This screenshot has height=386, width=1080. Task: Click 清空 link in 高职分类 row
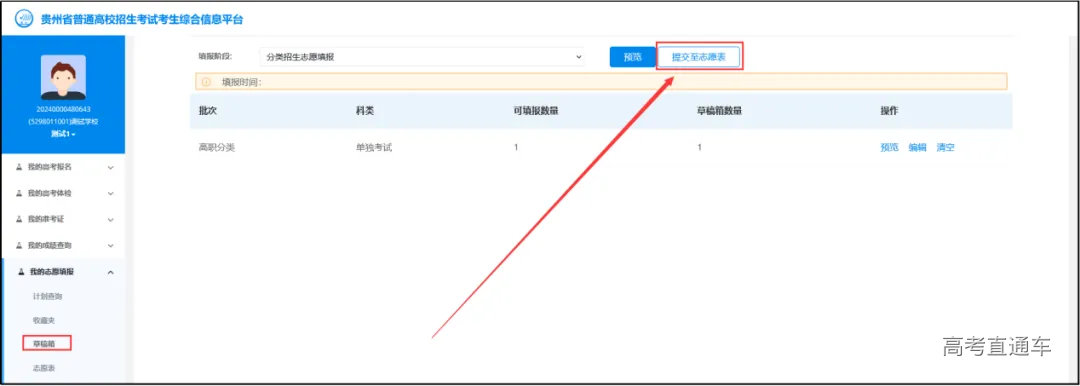[945, 148]
